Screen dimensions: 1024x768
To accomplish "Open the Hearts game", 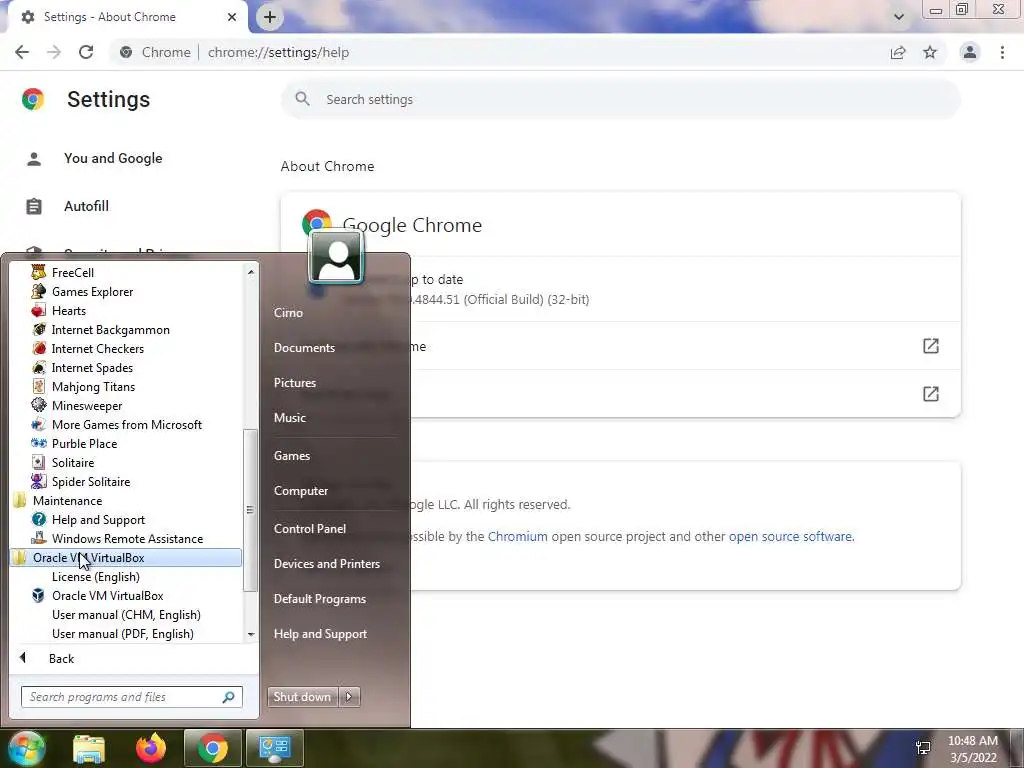I will [69, 310].
